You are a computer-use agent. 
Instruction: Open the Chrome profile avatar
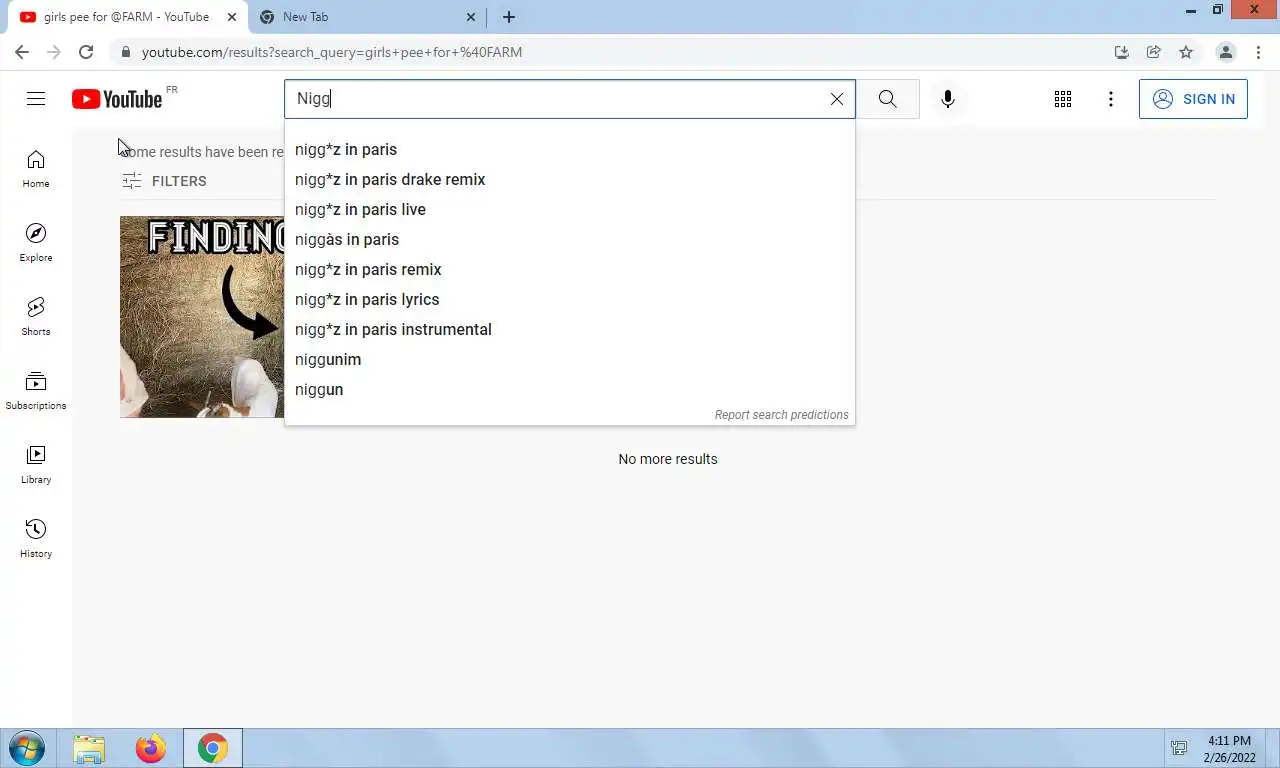point(1225,52)
